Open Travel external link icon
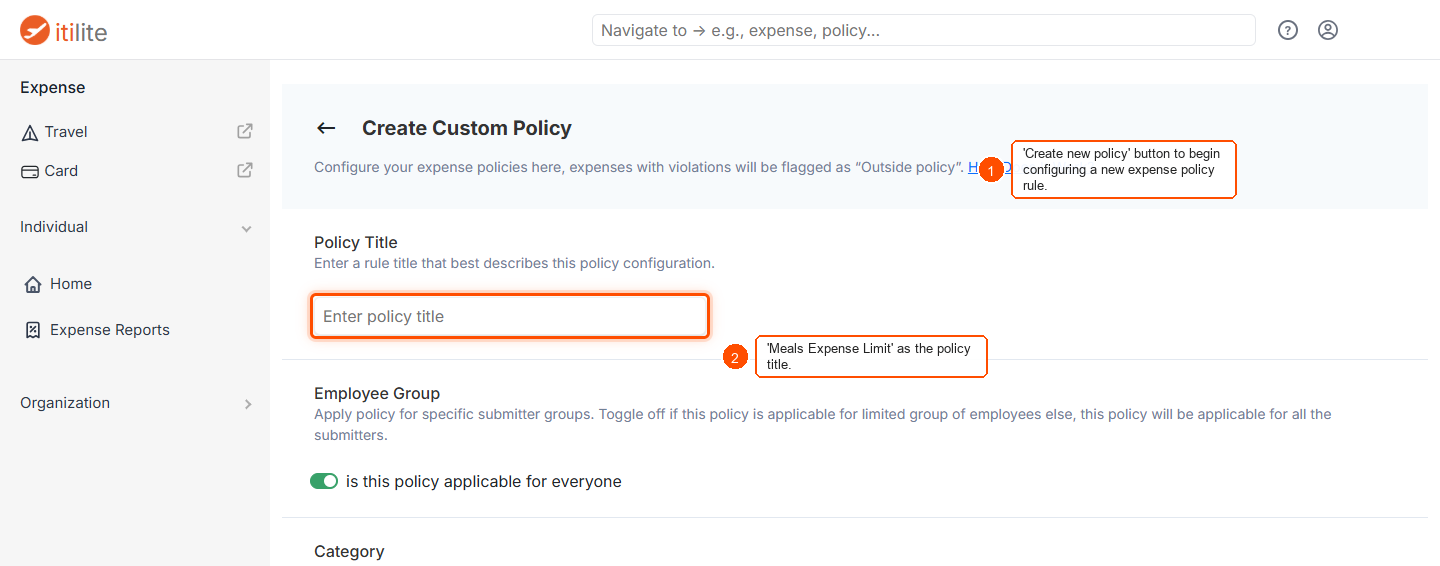This screenshot has width=1440, height=566. 245,131
